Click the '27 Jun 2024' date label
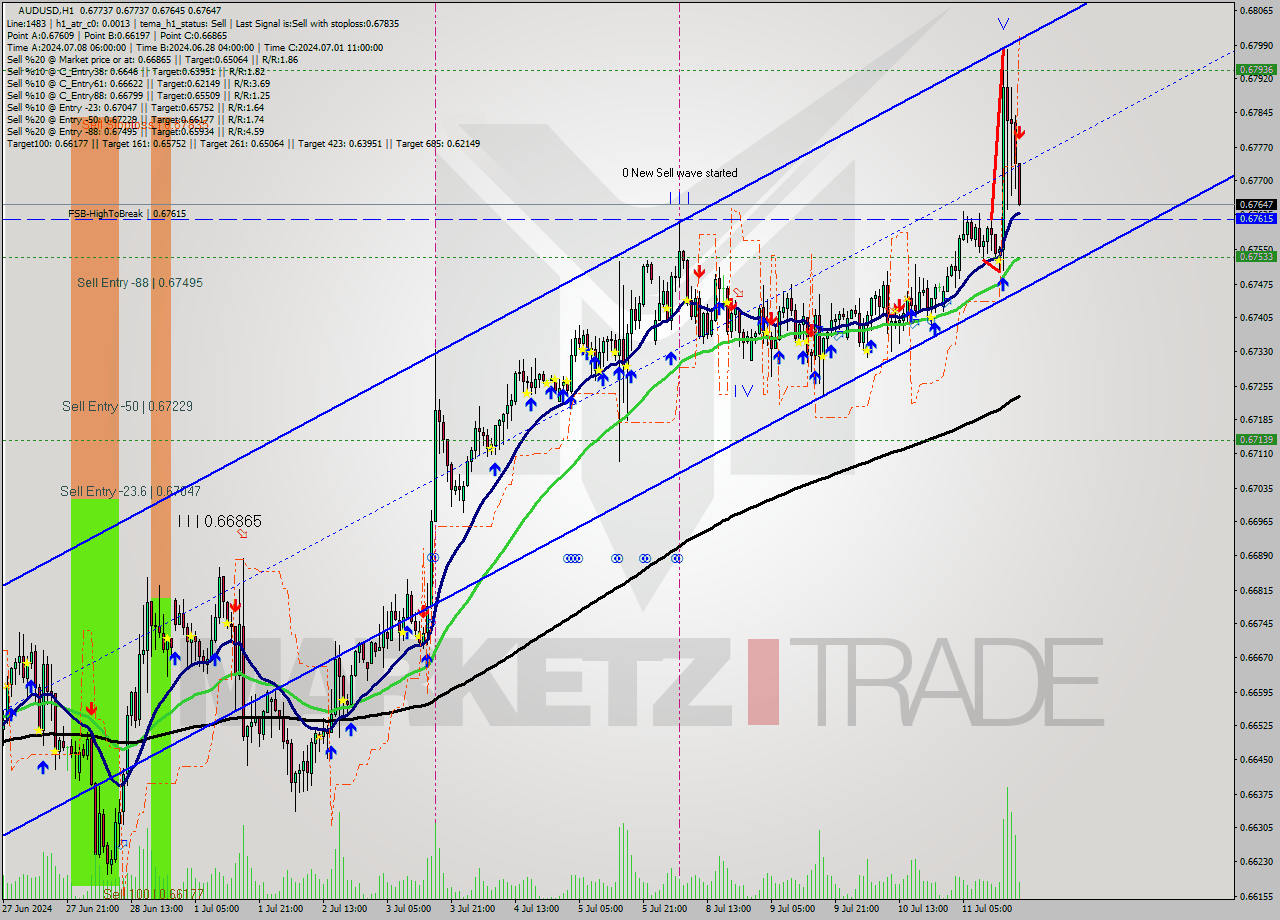The width and height of the screenshot is (1280, 920). [x=28, y=909]
